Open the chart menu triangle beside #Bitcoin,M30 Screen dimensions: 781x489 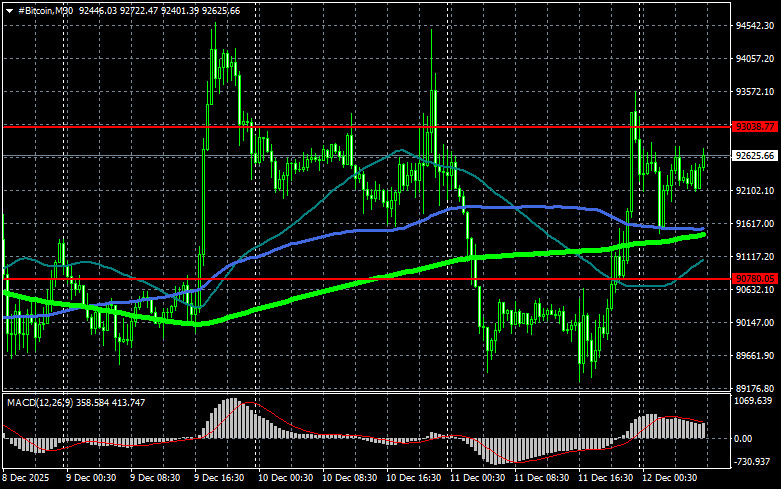[x=9, y=11]
